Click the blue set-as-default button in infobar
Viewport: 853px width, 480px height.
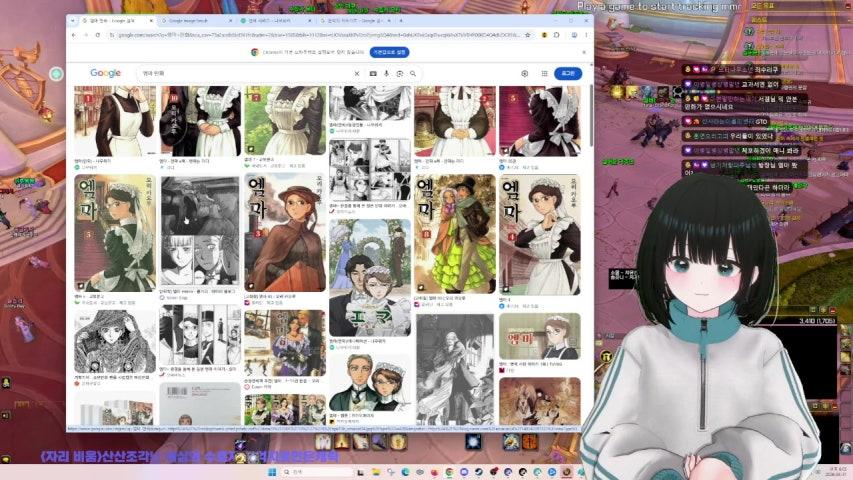click(390, 52)
